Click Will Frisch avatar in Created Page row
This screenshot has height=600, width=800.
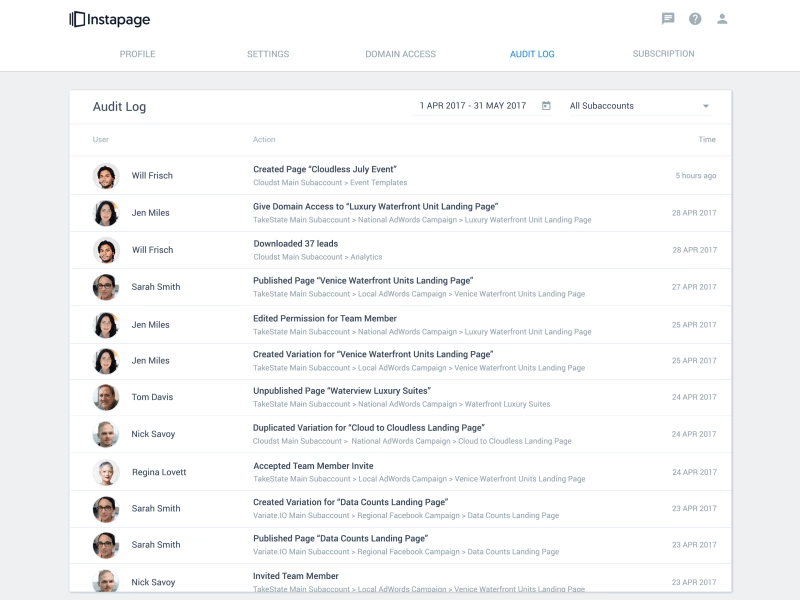pos(106,176)
